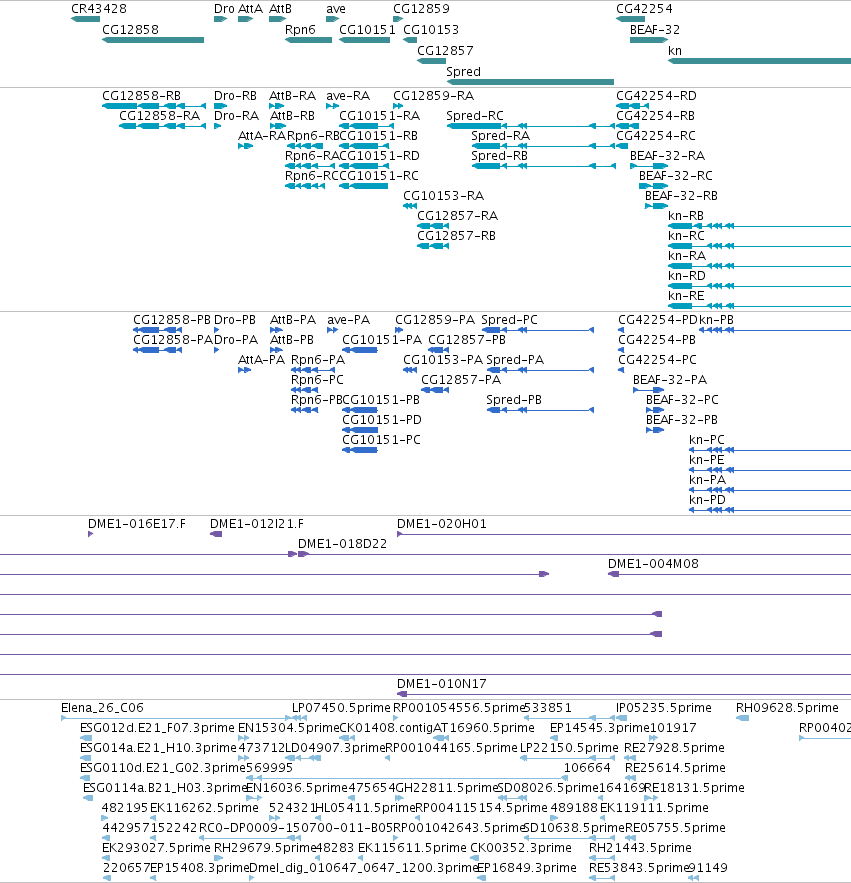Click the EP16849.3prime EST label
Screen dimensions: 851x883
pyautogui.click(x=527, y=868)
